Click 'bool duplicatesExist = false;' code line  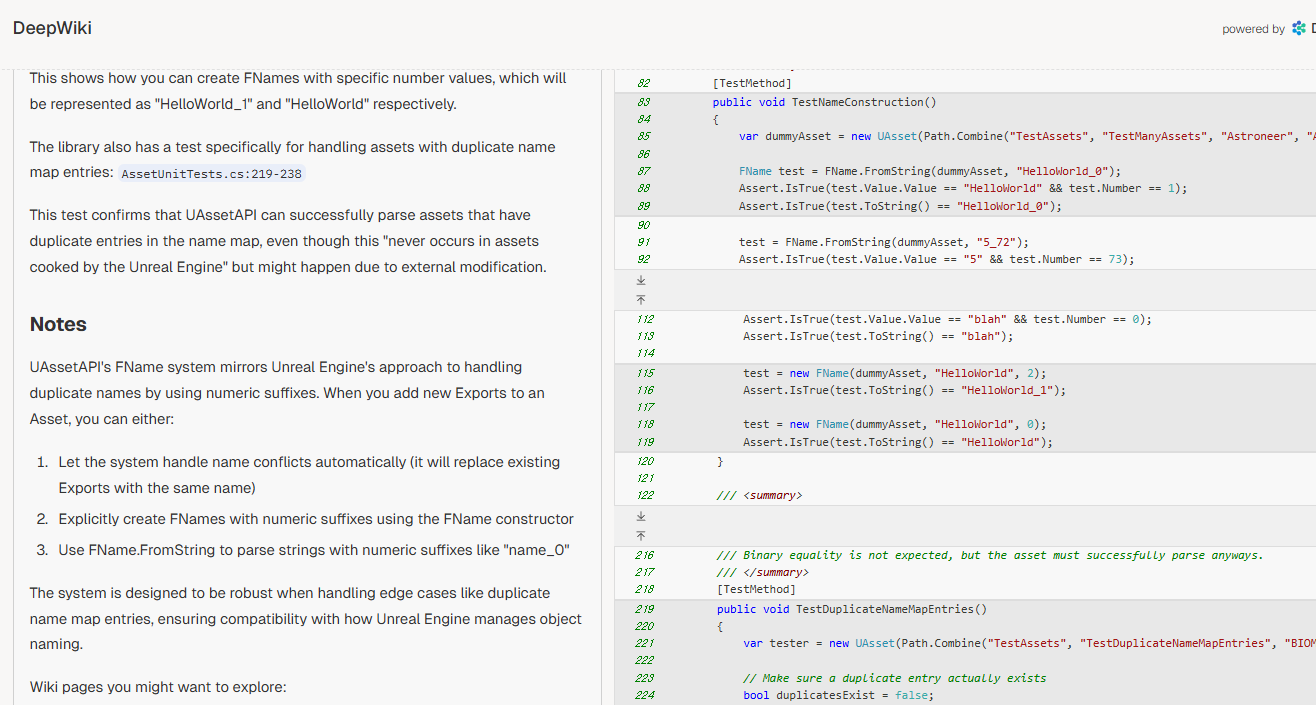point(837,695)
